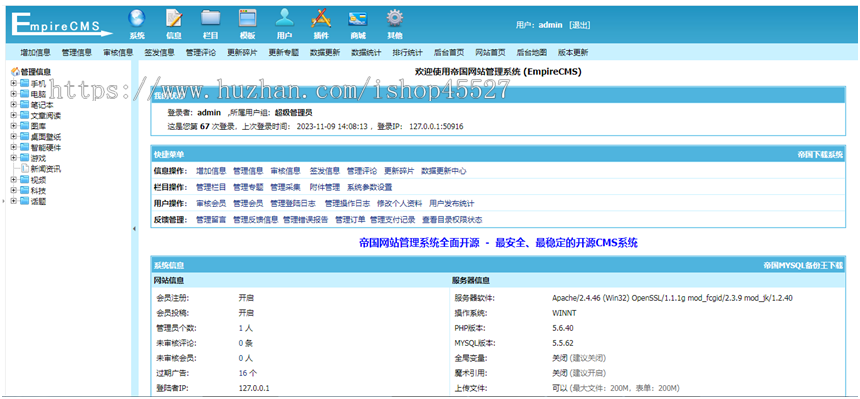Select 签发信息 in the top submenu bar
This screenshot has height=399, width=860.
pyautogui.click(x=160, y=53)
